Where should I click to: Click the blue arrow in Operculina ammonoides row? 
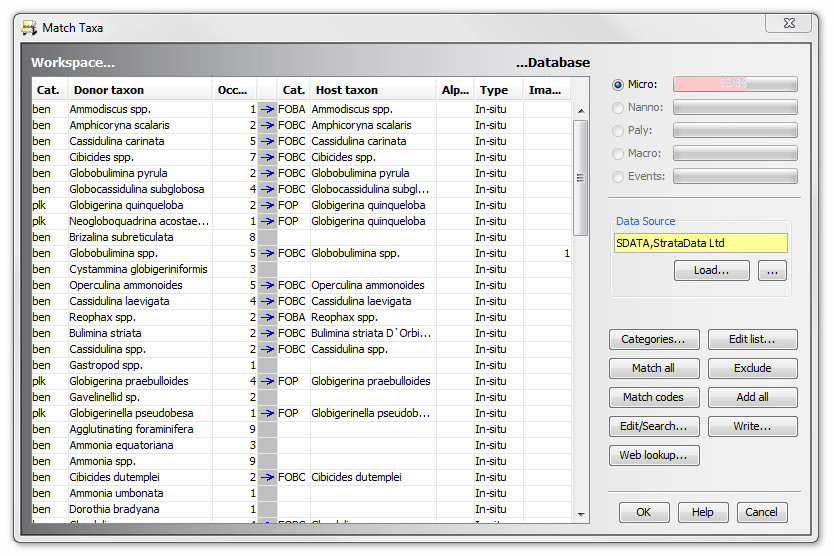(267, 285)
